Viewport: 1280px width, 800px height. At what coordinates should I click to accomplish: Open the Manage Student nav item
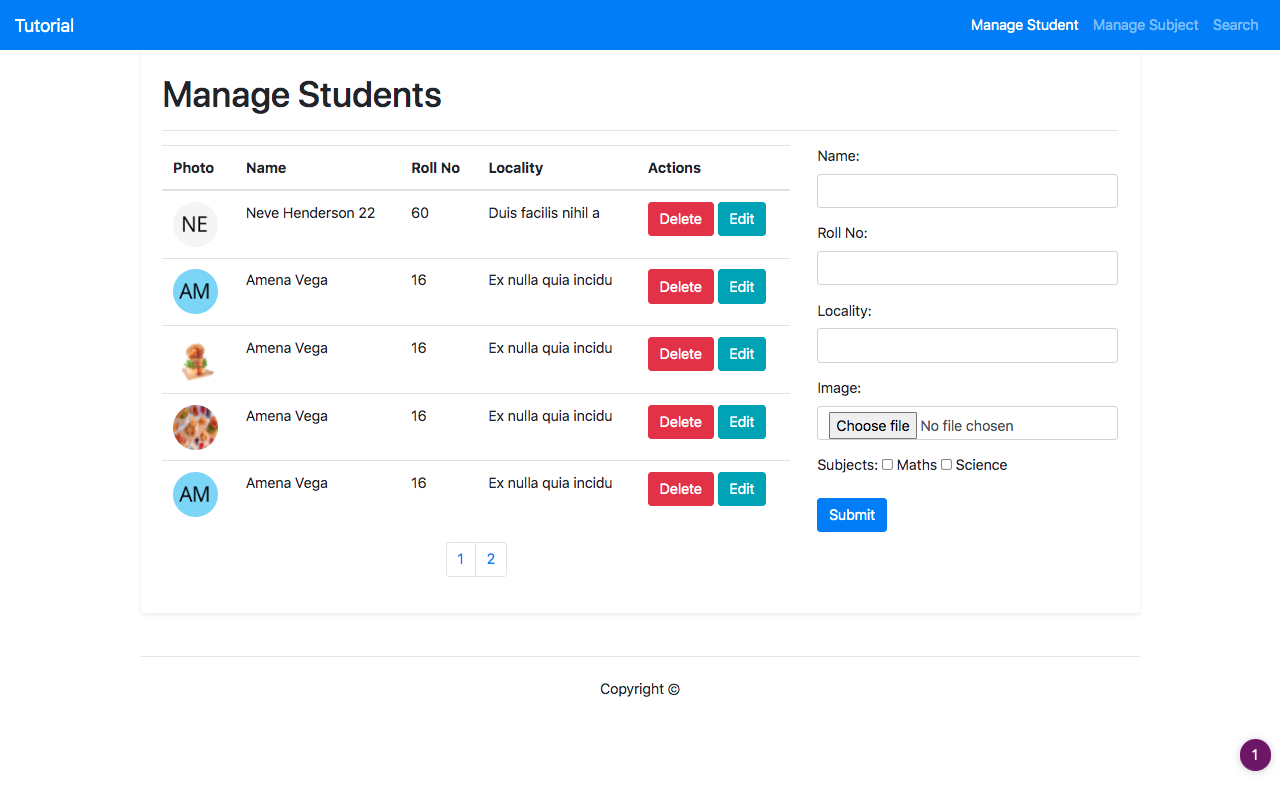[x=1024, y=25]
